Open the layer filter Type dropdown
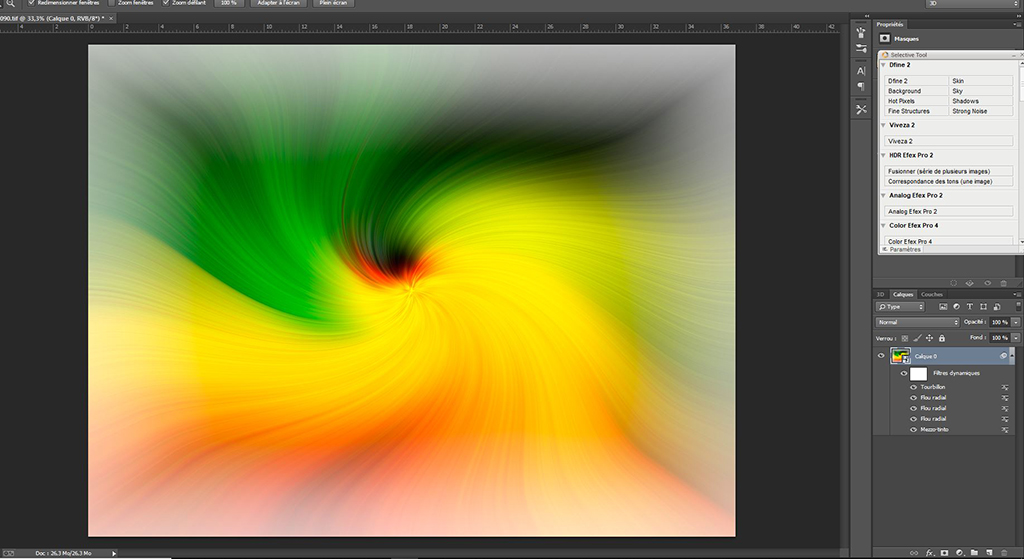 coord(901,306)
